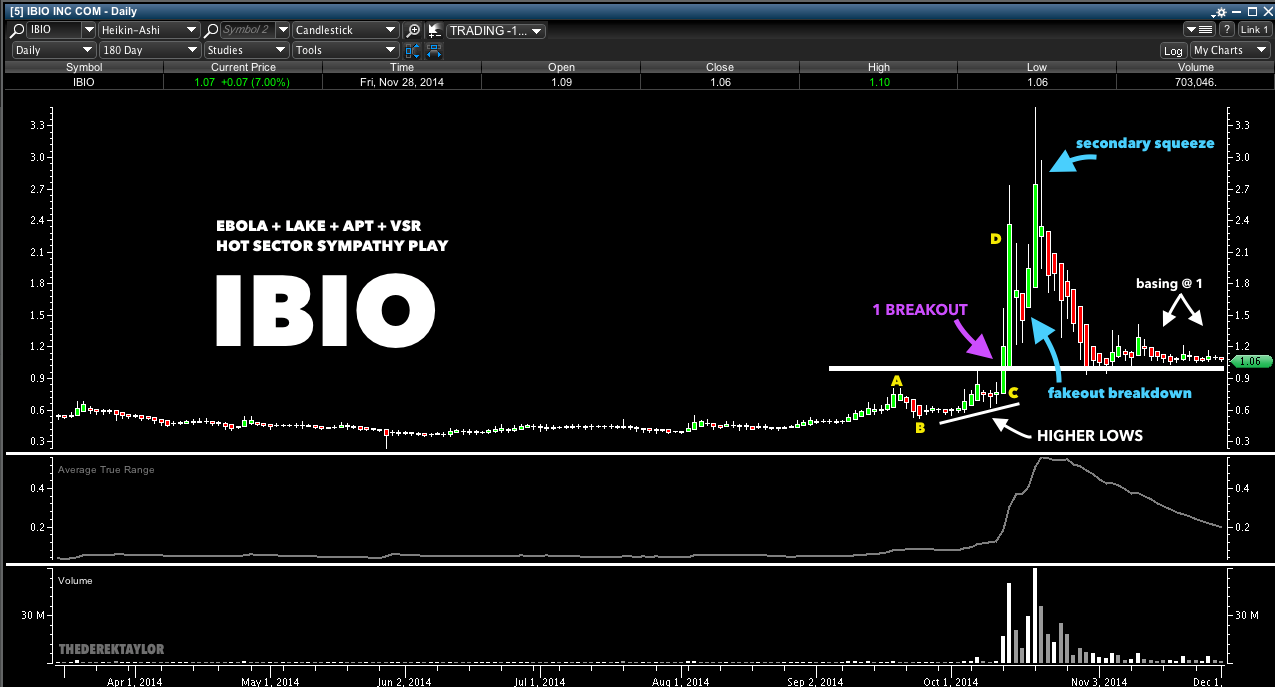Screen dimensions: 1275x687
Task: Click the Volume panel label in lower pane
Action: [75, 580]
